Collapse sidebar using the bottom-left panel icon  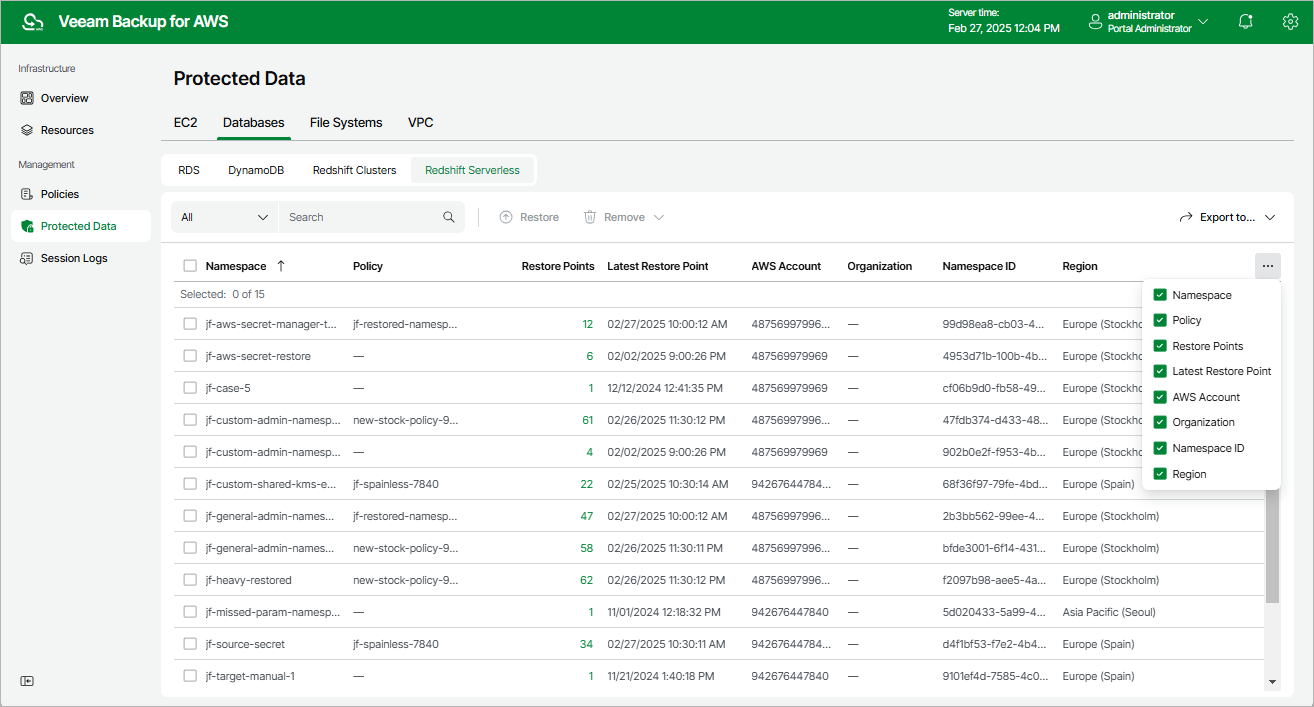[x=27, y=681]
